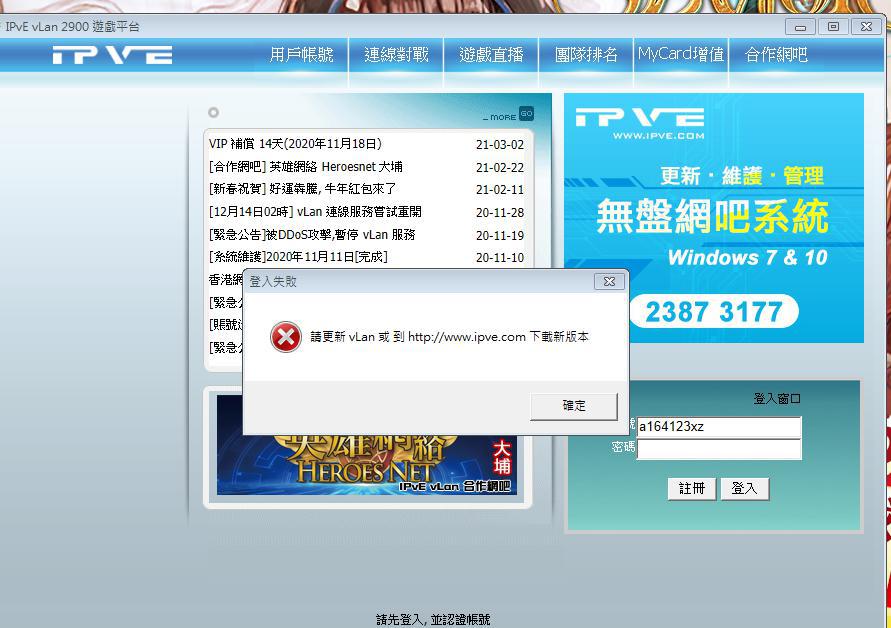Select 團隊排名 in navigation bar

pos(586,55)
